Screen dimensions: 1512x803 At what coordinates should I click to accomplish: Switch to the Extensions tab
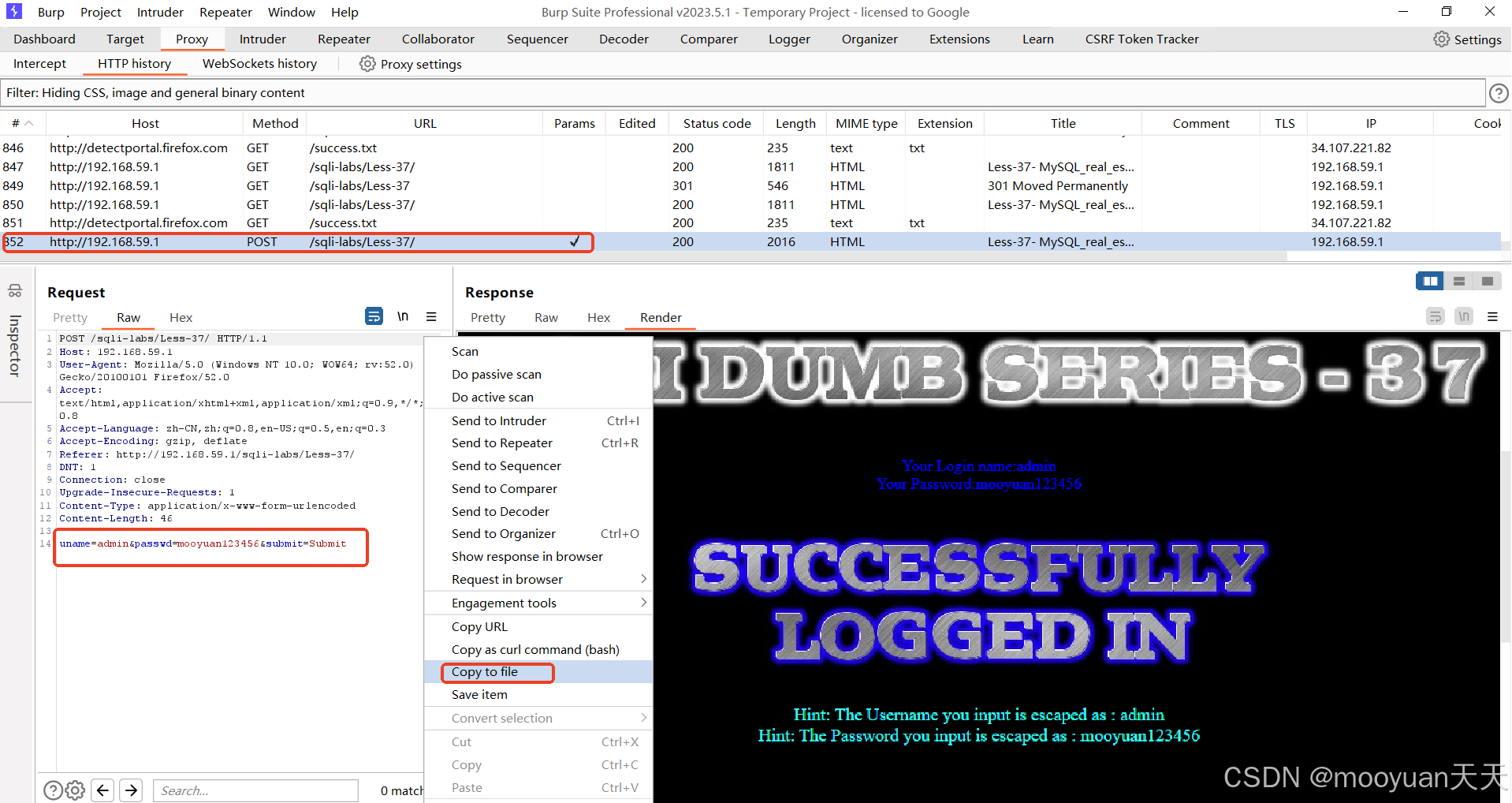coord(959,39)
